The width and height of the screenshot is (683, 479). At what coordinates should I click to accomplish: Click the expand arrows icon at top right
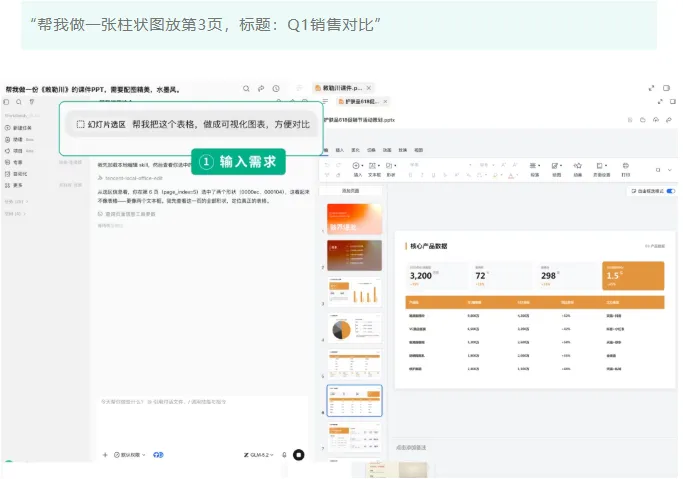651,88
